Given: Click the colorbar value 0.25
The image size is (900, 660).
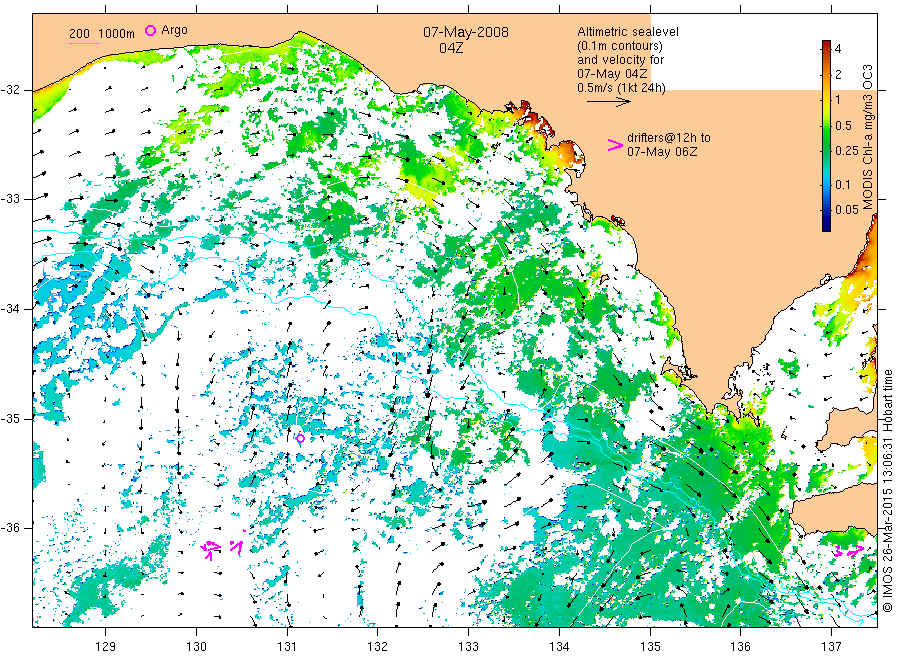Looking at the screenshot, I should (846, 151).
